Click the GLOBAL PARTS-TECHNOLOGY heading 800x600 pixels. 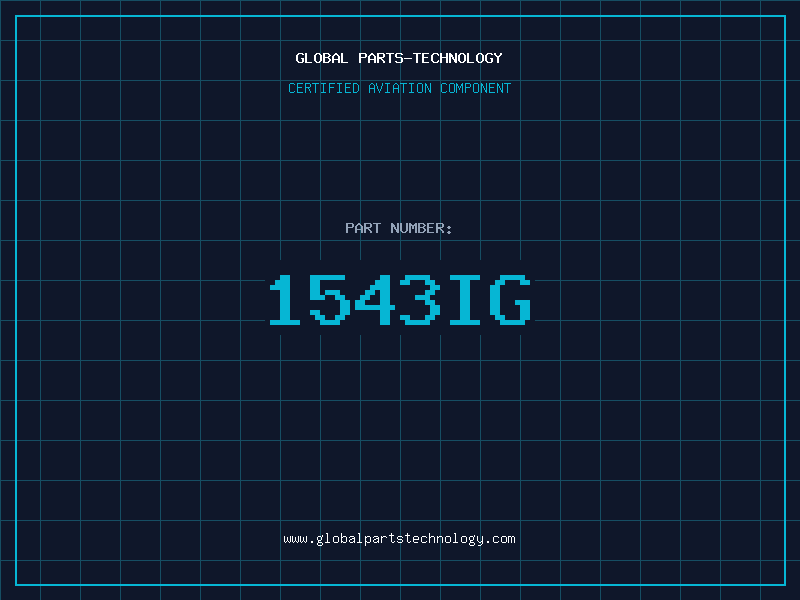pos(399,58)
